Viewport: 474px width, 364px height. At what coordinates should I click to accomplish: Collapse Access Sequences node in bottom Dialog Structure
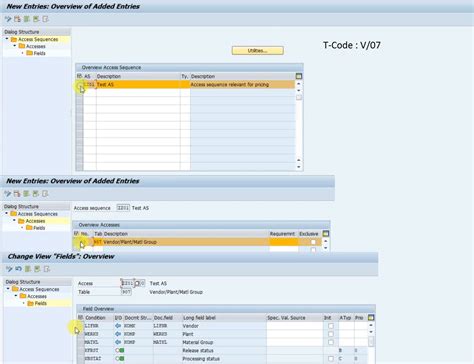8,289
